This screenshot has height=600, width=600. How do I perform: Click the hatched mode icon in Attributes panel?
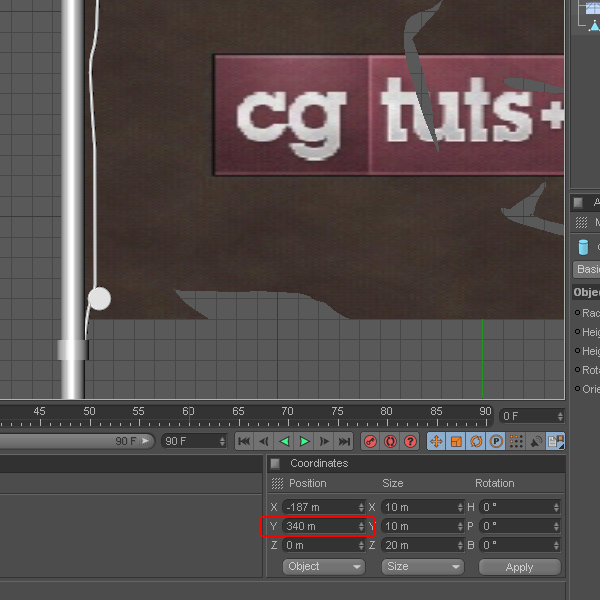(x=581, y=222)
